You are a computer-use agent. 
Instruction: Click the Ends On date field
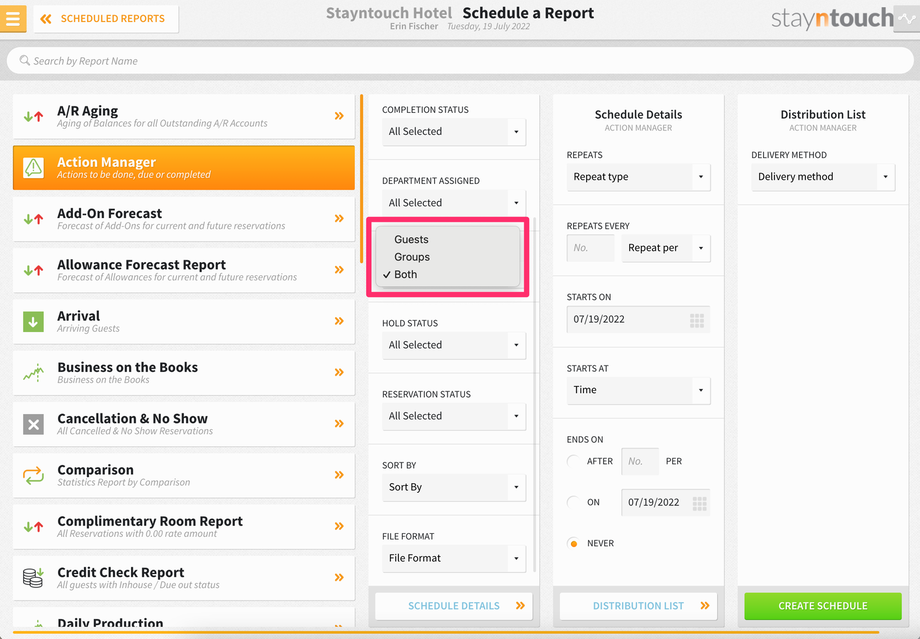pyautogui.click(x=666, y=502)
